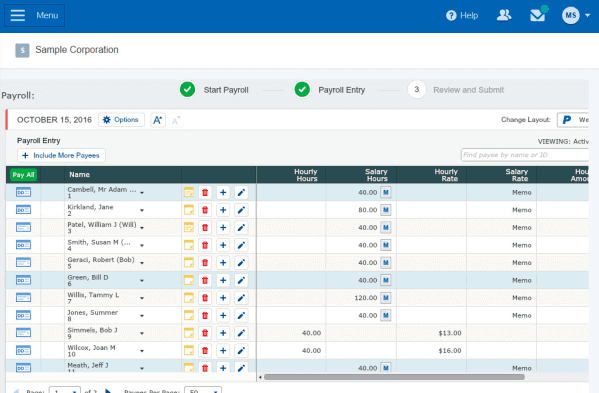Toggle pay check icon for Patel, William
The width and height of the screenshot is (599, 393).
pos(23,228)
